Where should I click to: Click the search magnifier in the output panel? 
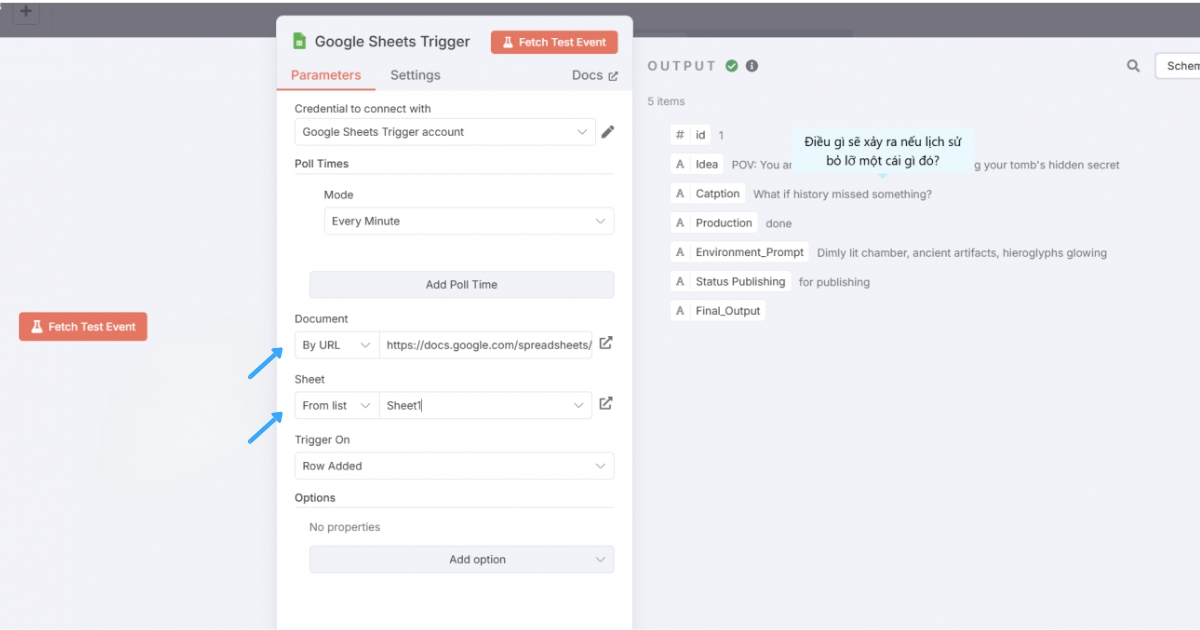[1132, 65]
